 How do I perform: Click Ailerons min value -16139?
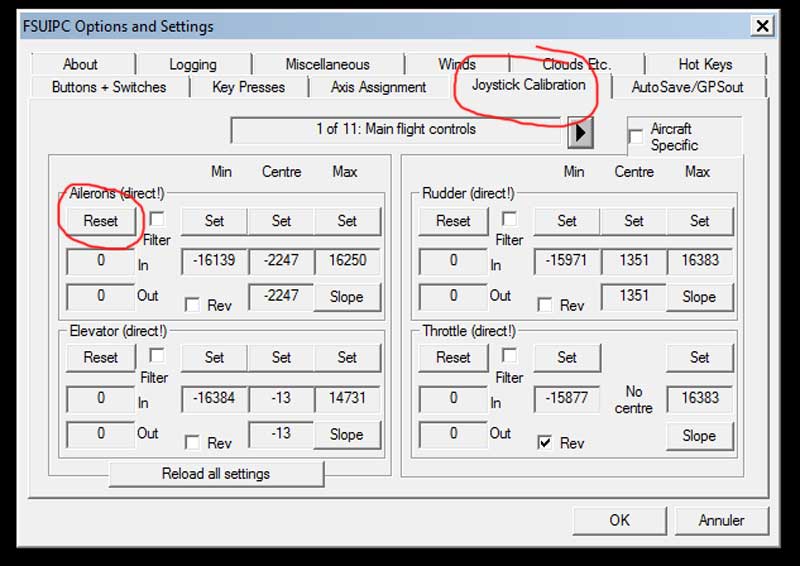coord(214,261)
